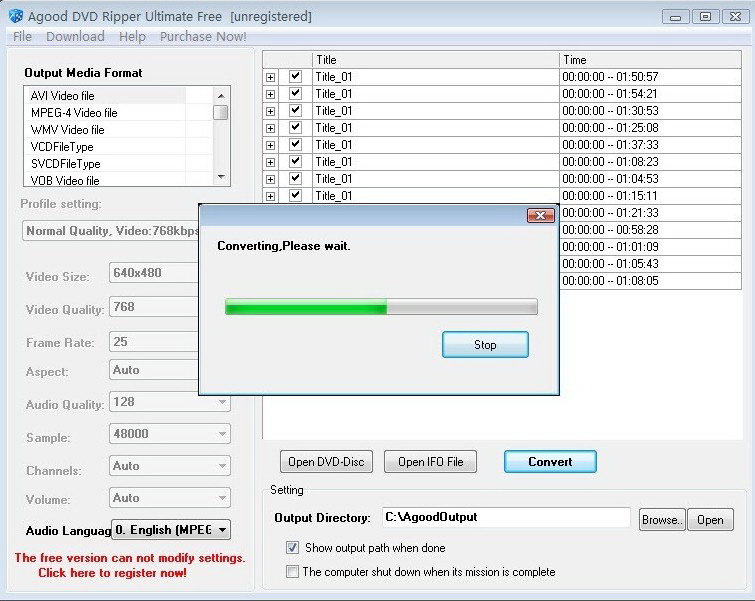
Task: Click the Time column header
Action: coord(650,60)
